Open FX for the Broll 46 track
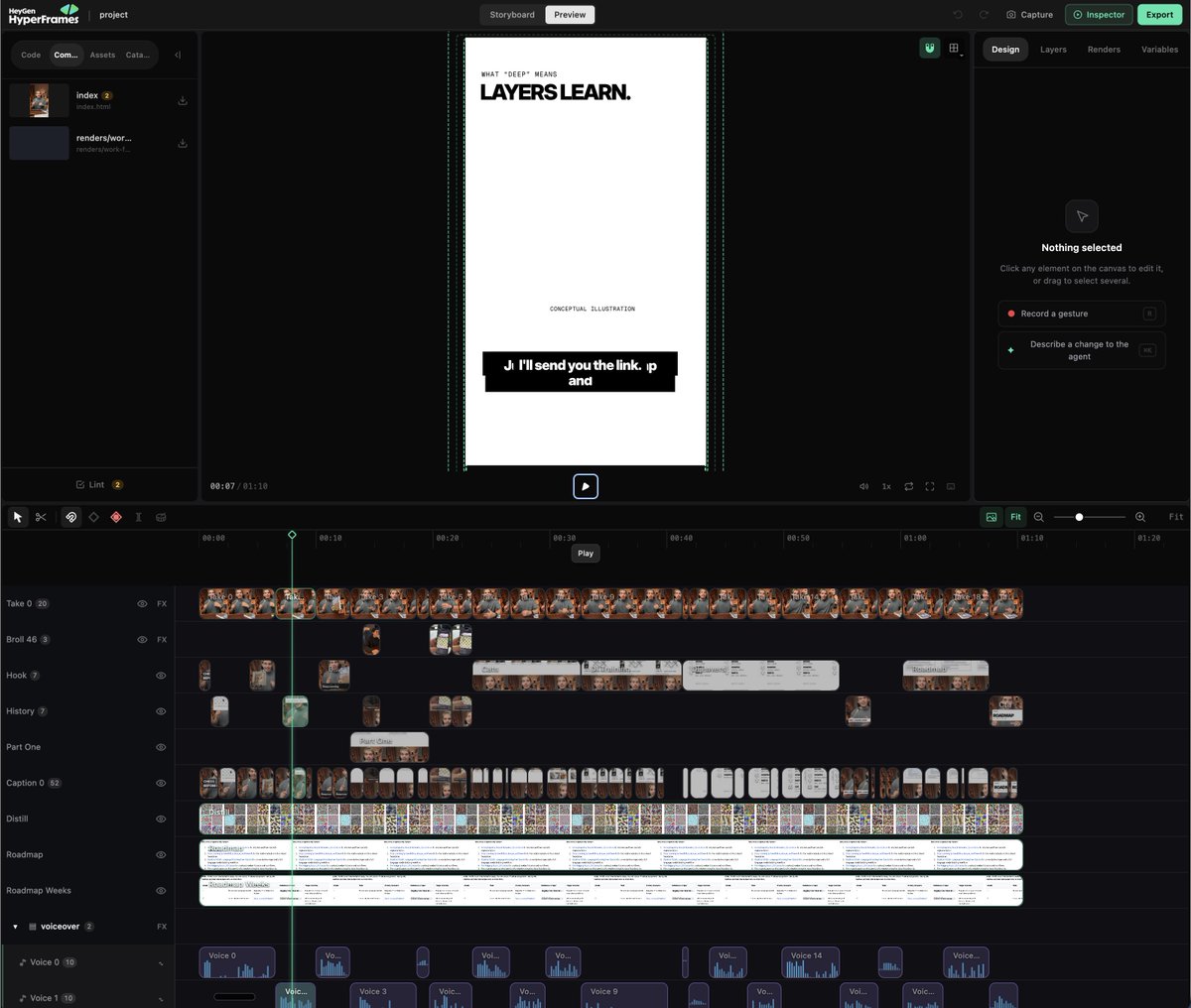 [x=162, y=640]
